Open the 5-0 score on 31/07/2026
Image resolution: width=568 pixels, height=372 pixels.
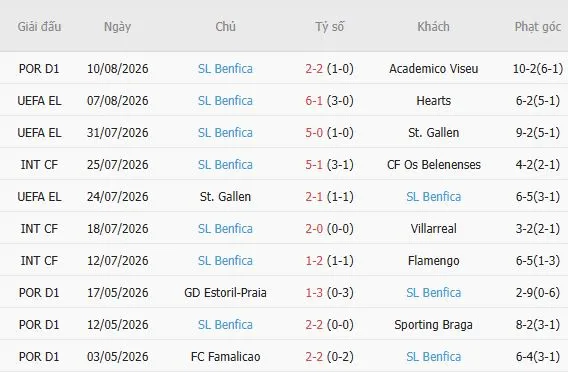coord(314,133)
